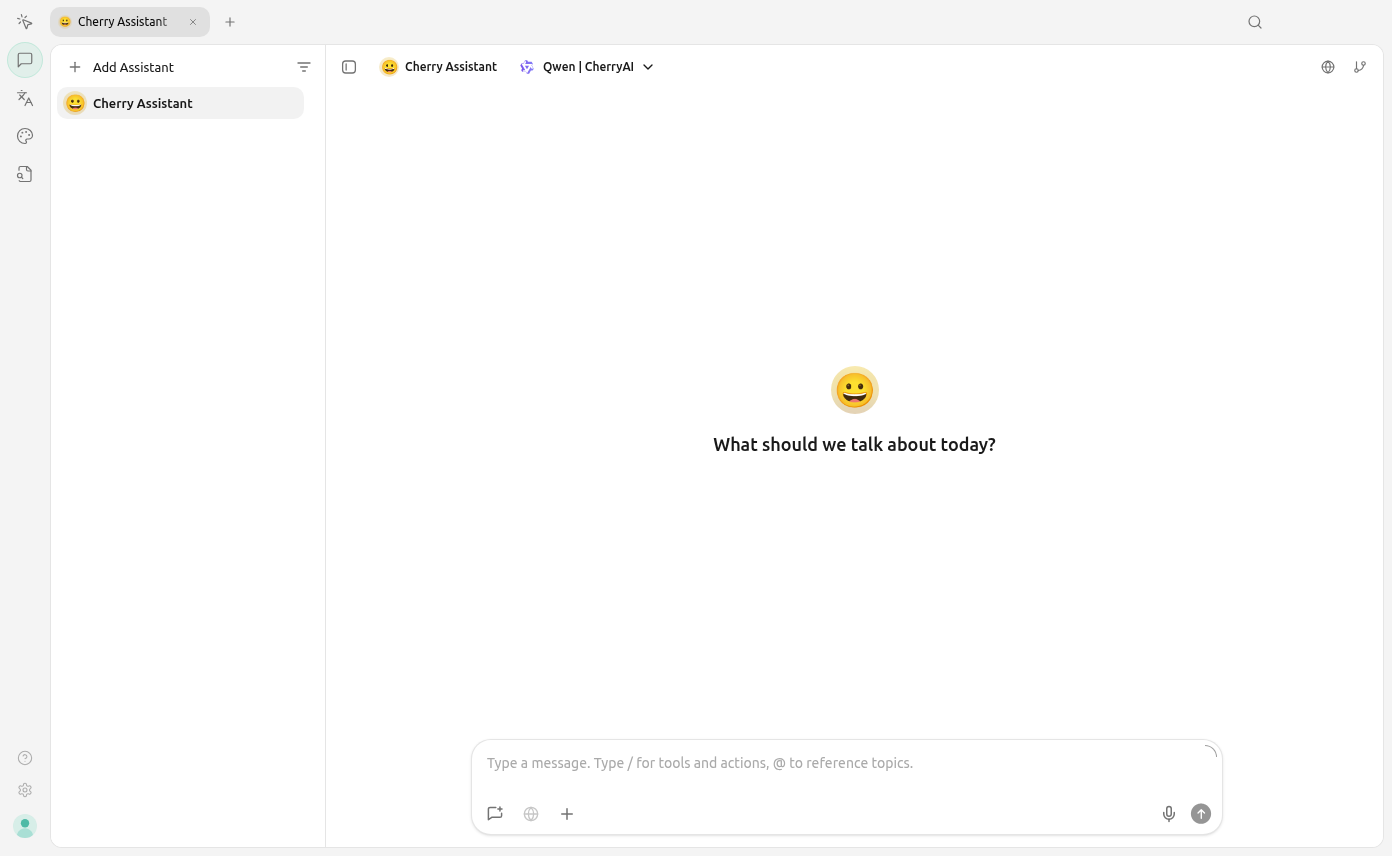Click the new topic icon in input bar
Viewport: 1392px width, 856px height.
495,814
